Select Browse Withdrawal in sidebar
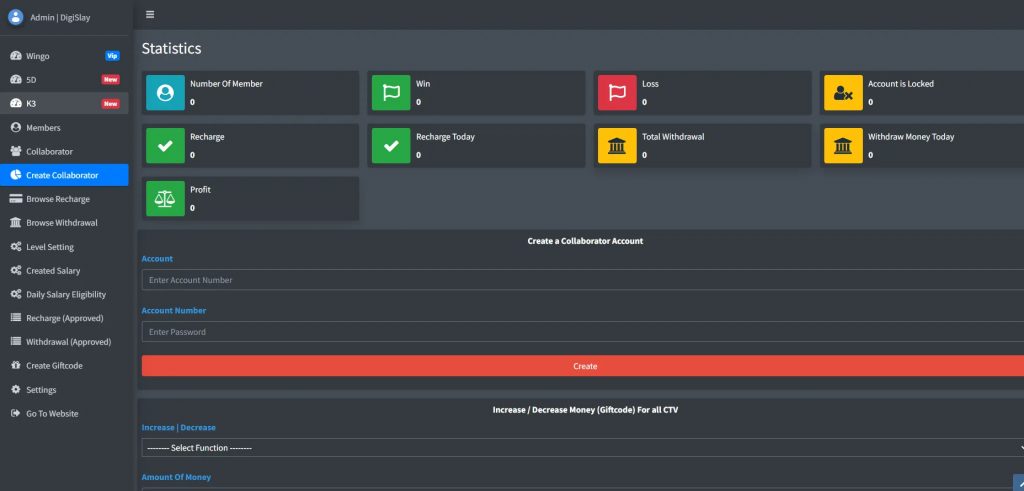1024x491 pixels. 61,223
